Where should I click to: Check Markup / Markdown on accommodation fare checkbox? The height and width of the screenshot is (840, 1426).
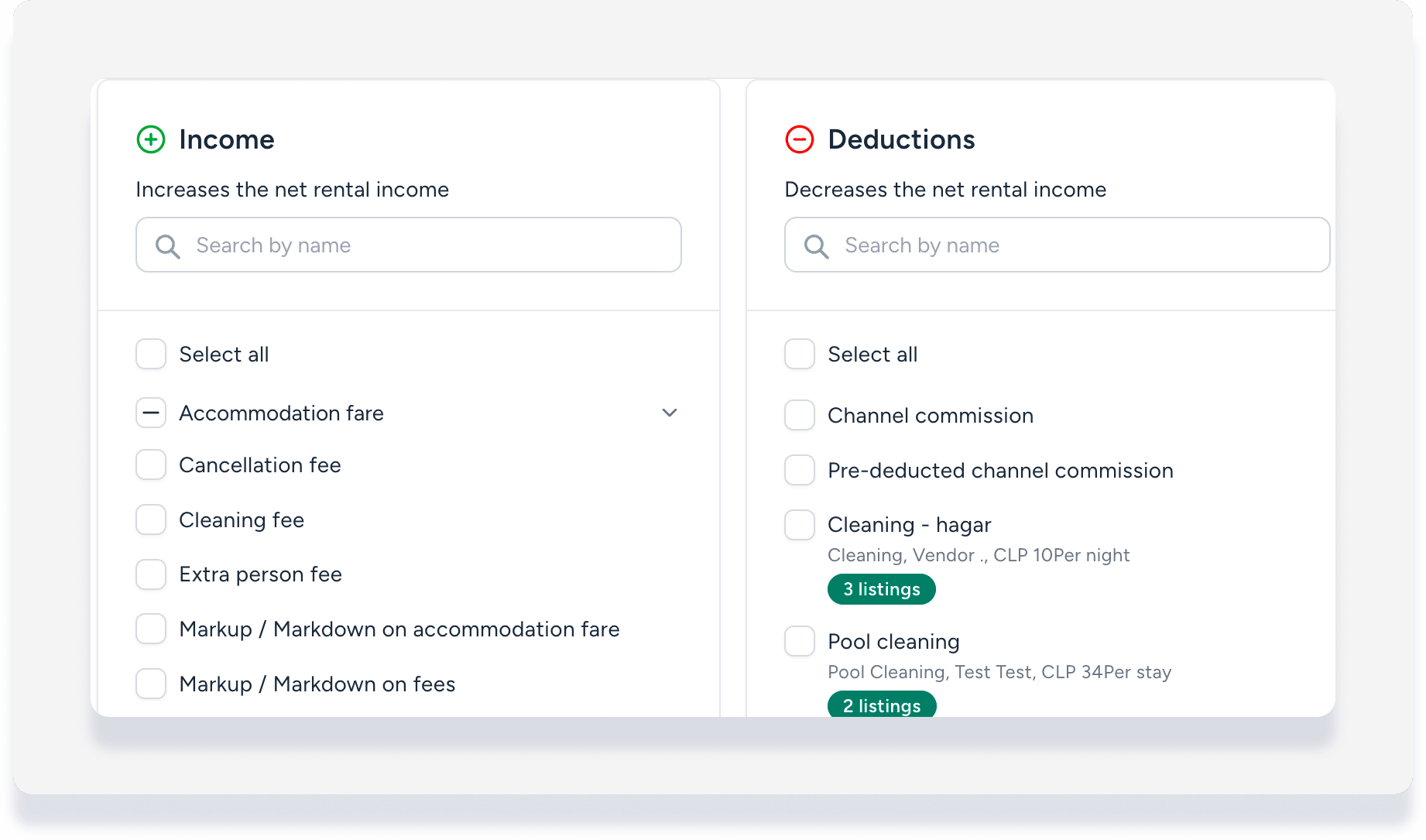(x=151, y=629)
